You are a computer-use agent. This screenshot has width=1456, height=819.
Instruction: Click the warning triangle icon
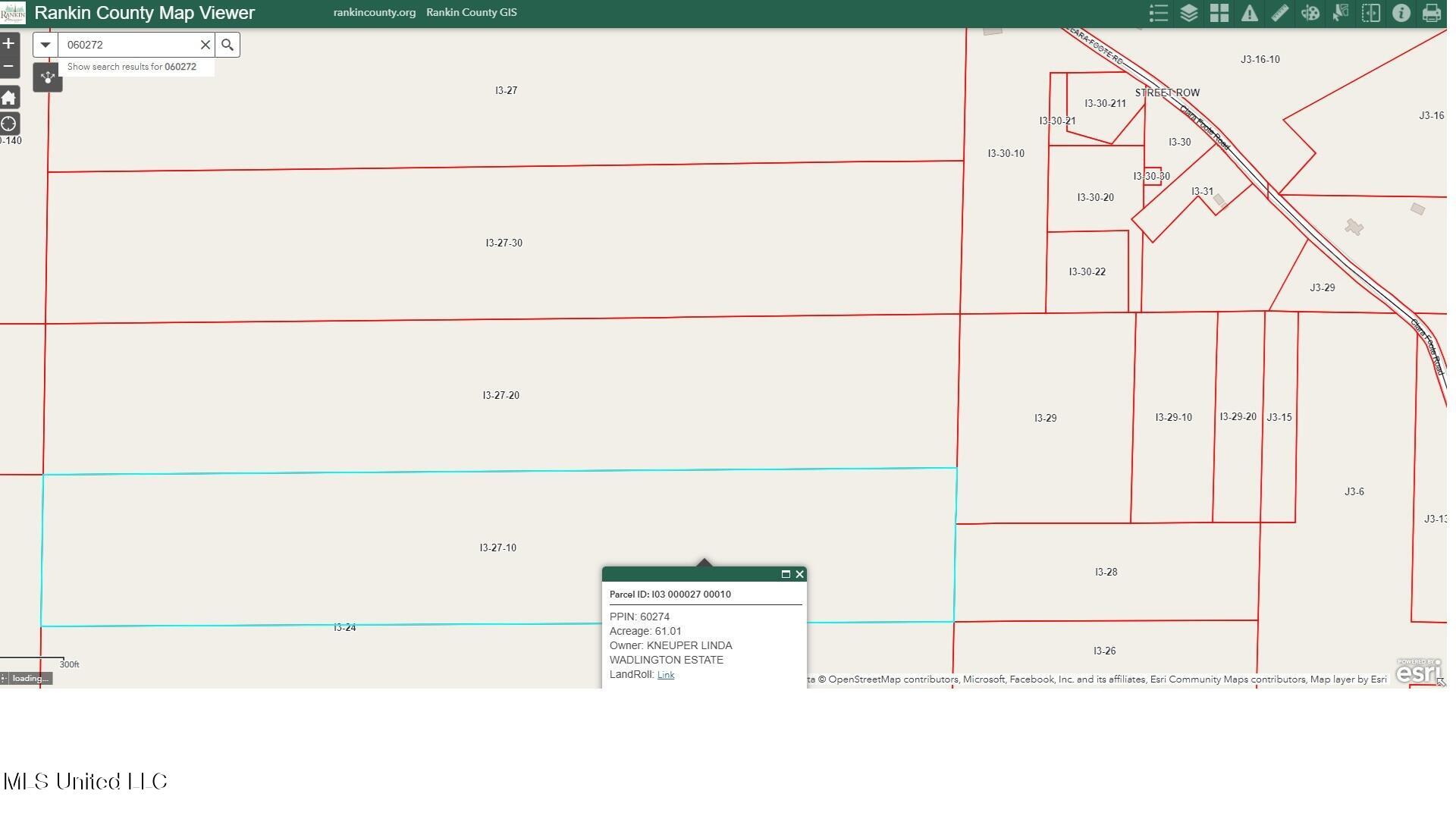pos(1249,13)
